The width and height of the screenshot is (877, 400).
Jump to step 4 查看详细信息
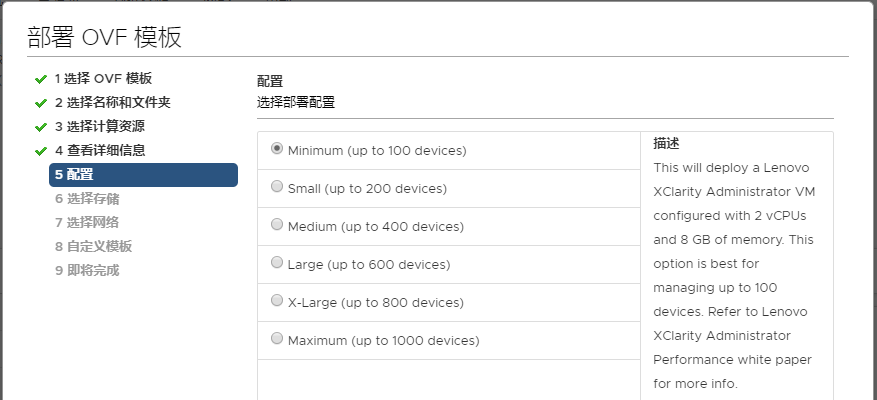(x=100, y=151)
